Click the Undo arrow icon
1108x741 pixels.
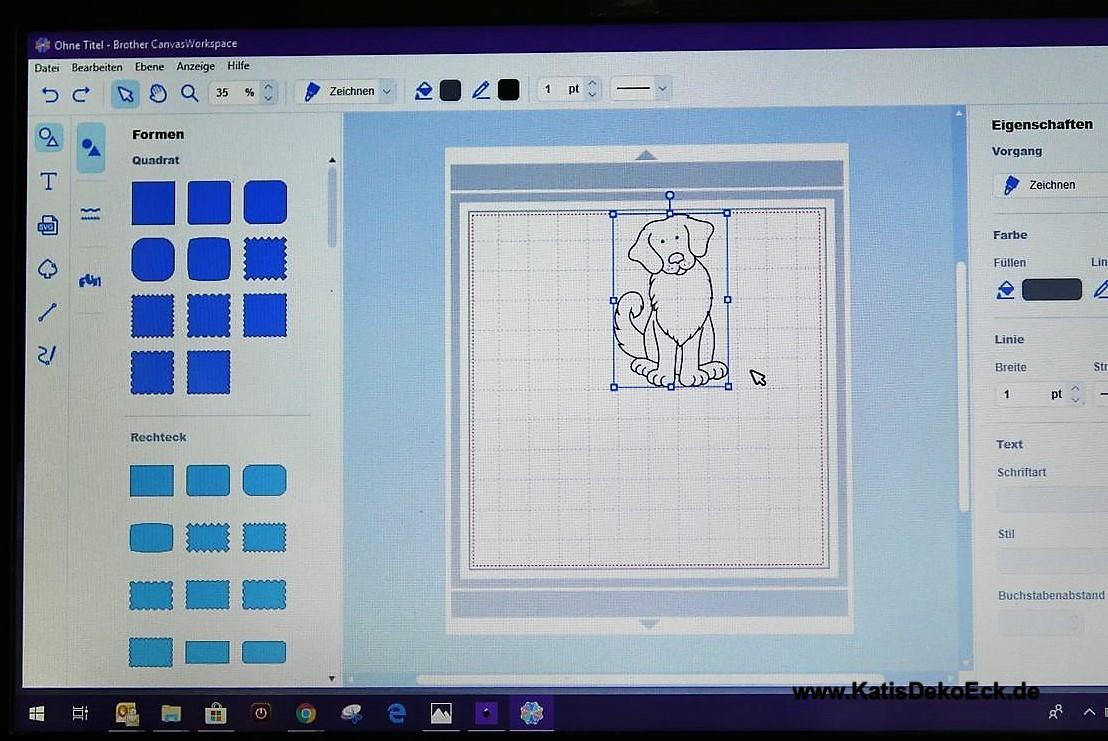click(49, 94)
